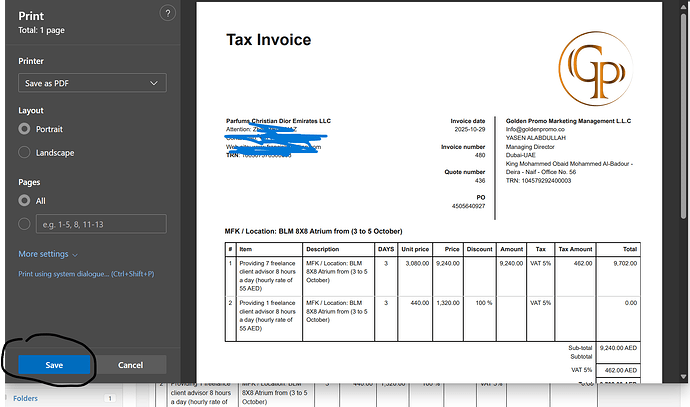Viewport: 690px width, 407px height.
Task: Click the Golden Promo Marketing Management L.L.C name
Action: point(568,121)
